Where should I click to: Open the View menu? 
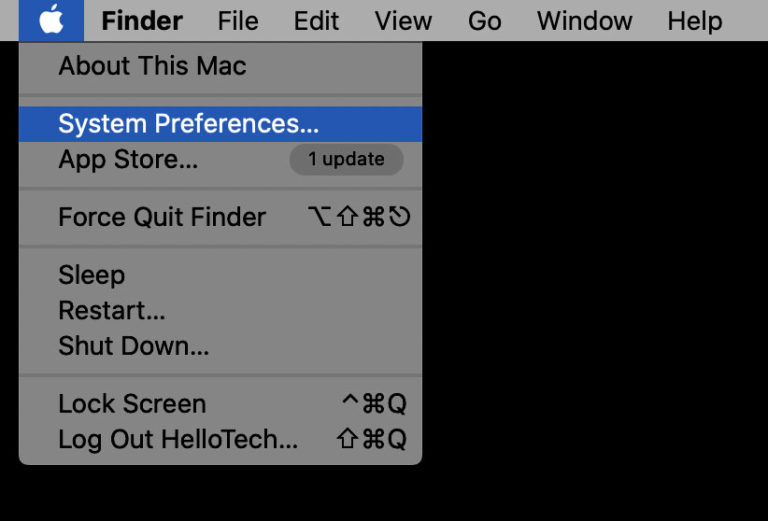(x=403, y=21)
